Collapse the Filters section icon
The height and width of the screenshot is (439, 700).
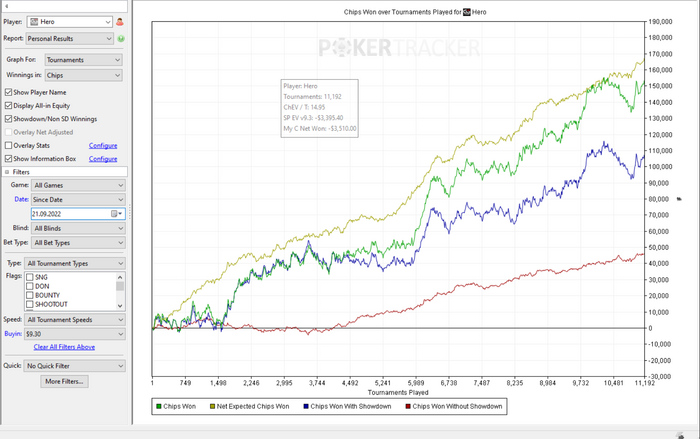pyautogui.click(x=7, y=172)
